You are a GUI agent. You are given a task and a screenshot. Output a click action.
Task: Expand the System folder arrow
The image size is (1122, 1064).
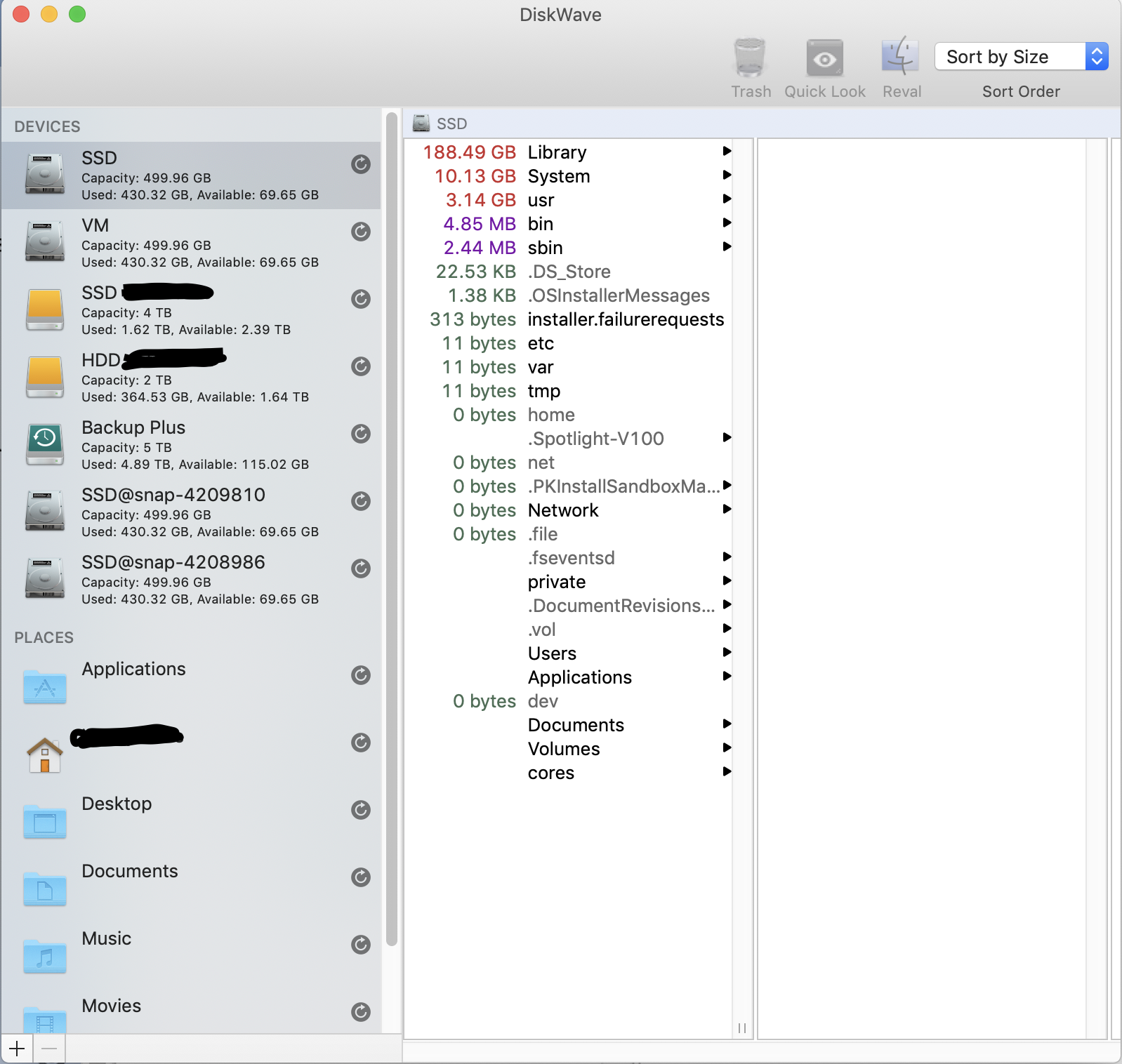click(x=727, y=175)
